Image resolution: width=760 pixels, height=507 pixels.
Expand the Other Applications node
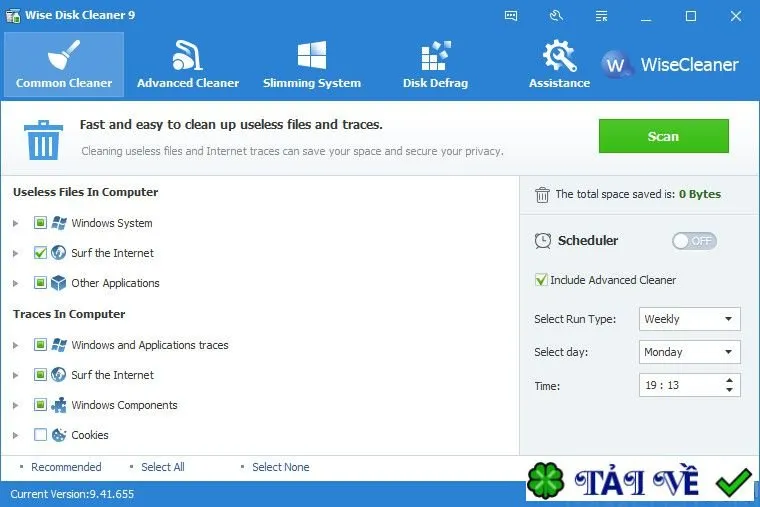coord(16,284)
